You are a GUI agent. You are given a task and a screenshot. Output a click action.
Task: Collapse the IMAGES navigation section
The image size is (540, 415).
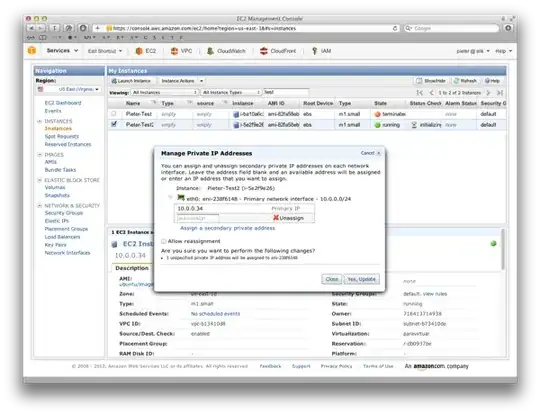pos(39,155)
